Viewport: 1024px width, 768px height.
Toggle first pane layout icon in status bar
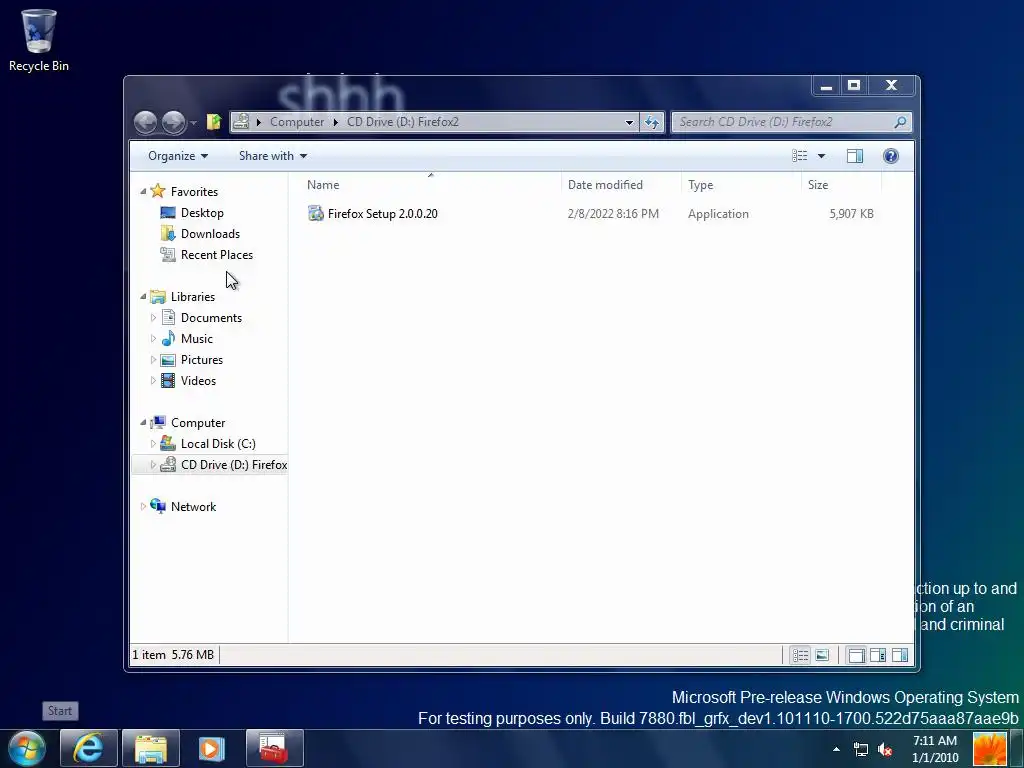856,655
